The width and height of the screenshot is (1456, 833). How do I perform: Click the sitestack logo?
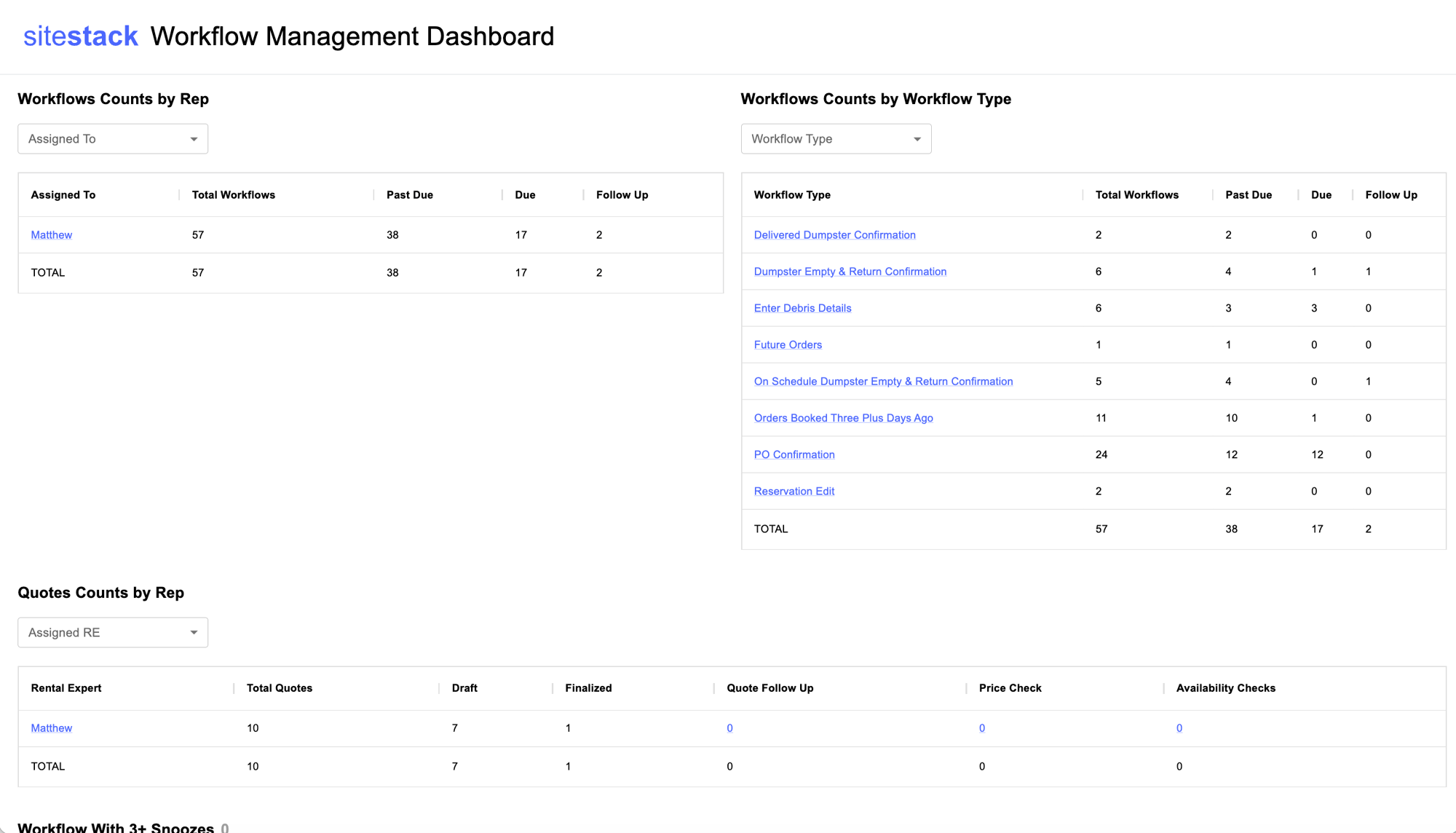(80, 36)
